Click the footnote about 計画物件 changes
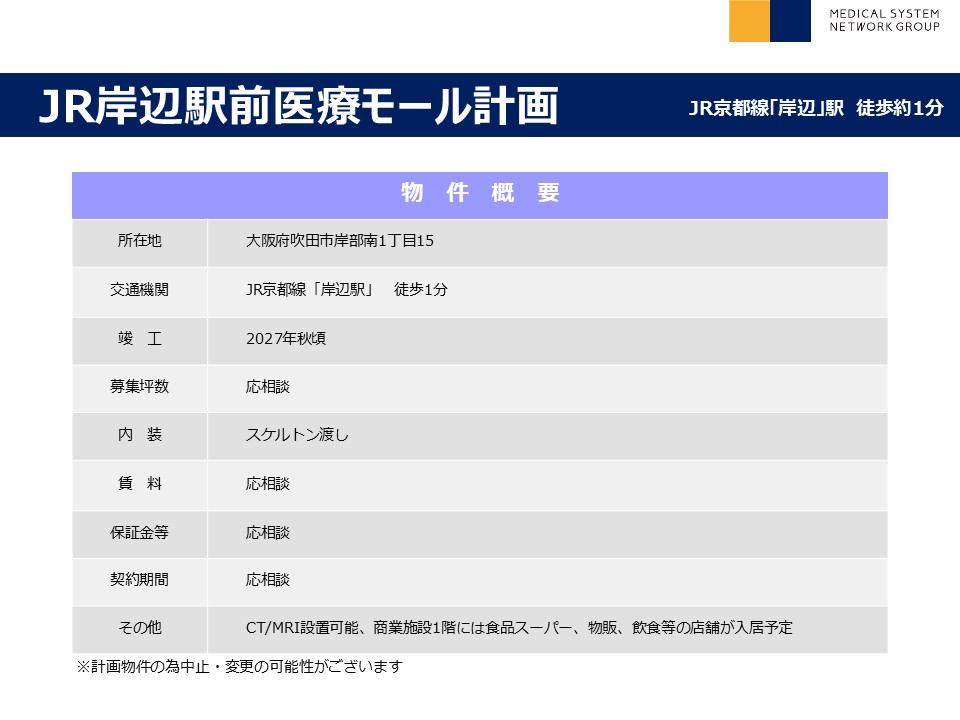 coord(239,666)
